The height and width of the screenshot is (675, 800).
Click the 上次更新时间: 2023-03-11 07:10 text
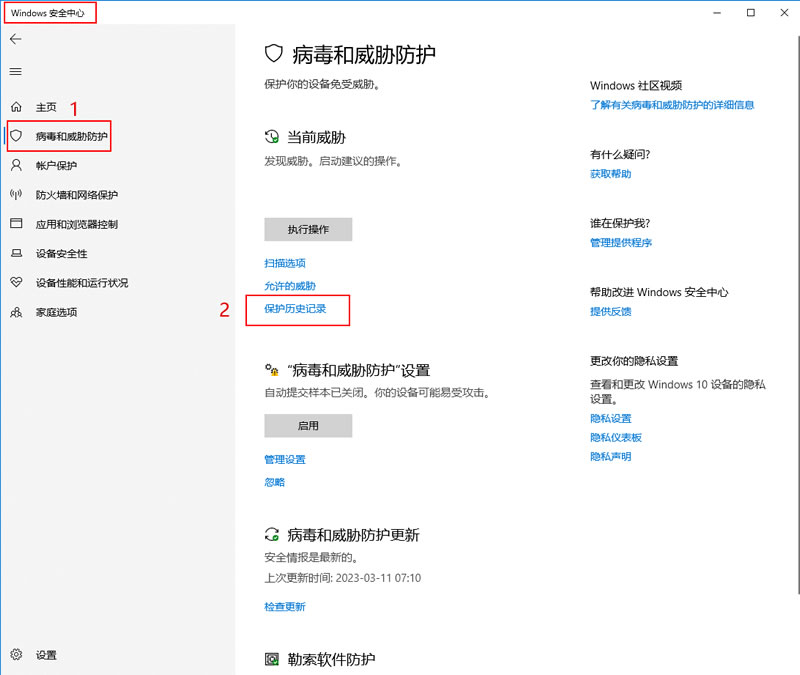343,578
